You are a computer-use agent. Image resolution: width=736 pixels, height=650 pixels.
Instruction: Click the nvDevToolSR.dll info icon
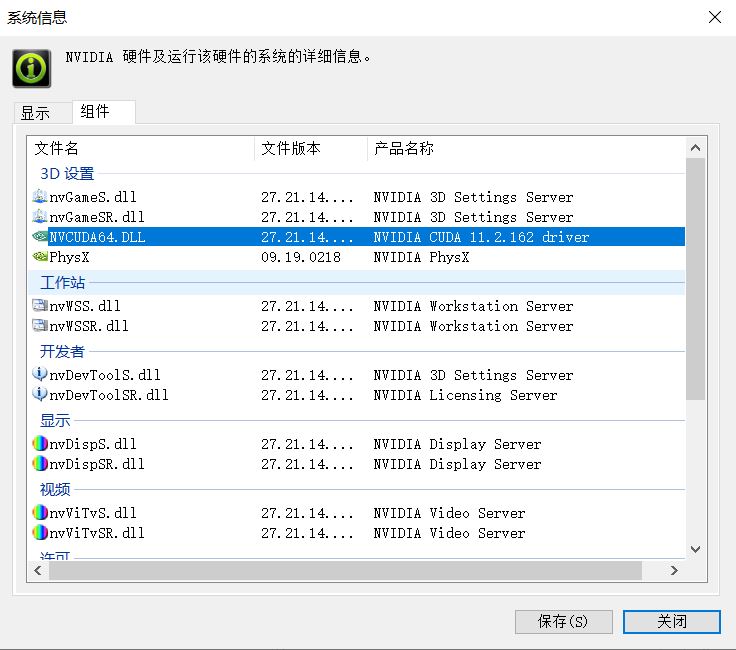click(x=40, y=394)
